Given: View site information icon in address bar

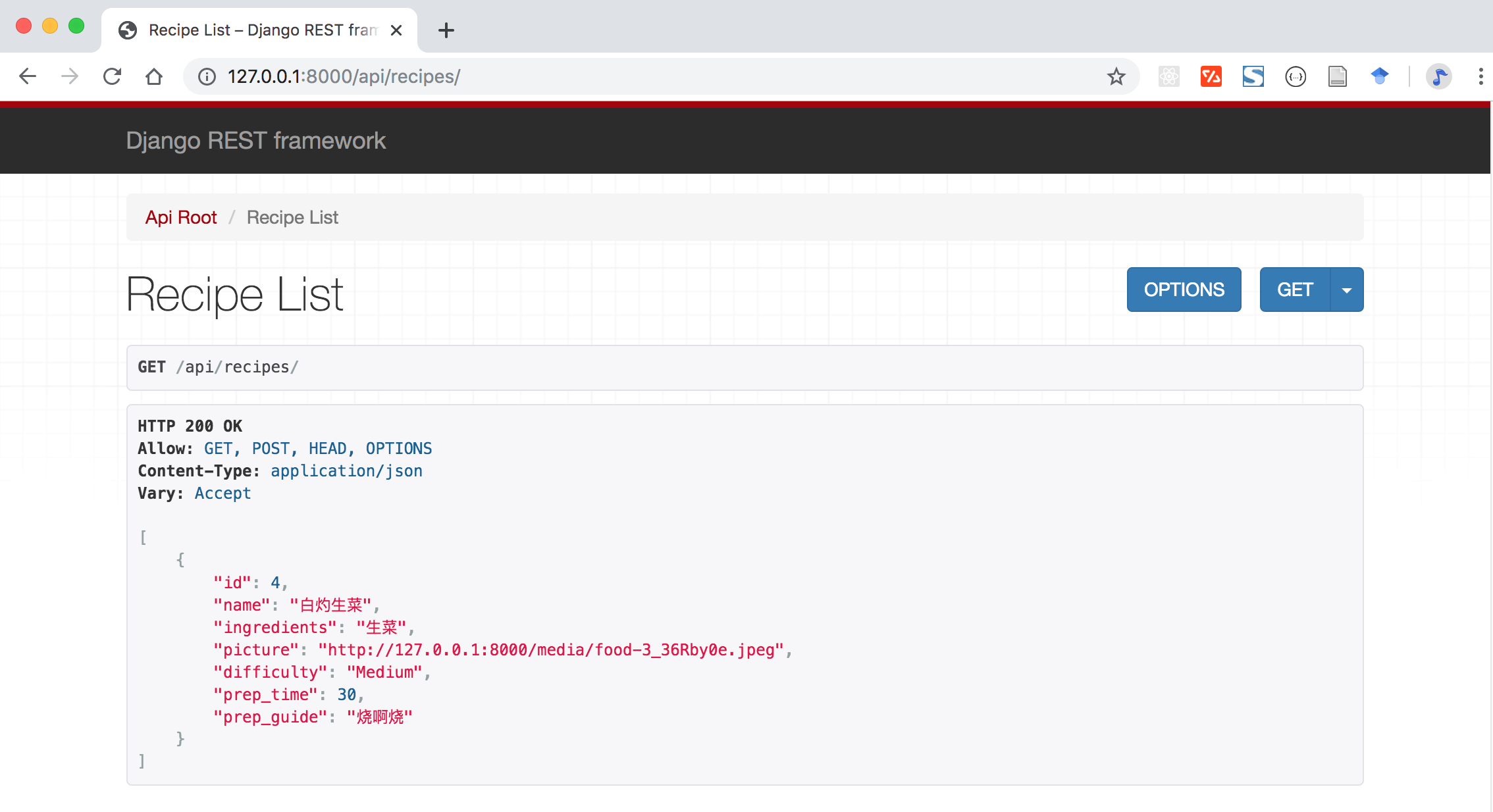Looking at the screenshot, I should [x=207, y=76].
